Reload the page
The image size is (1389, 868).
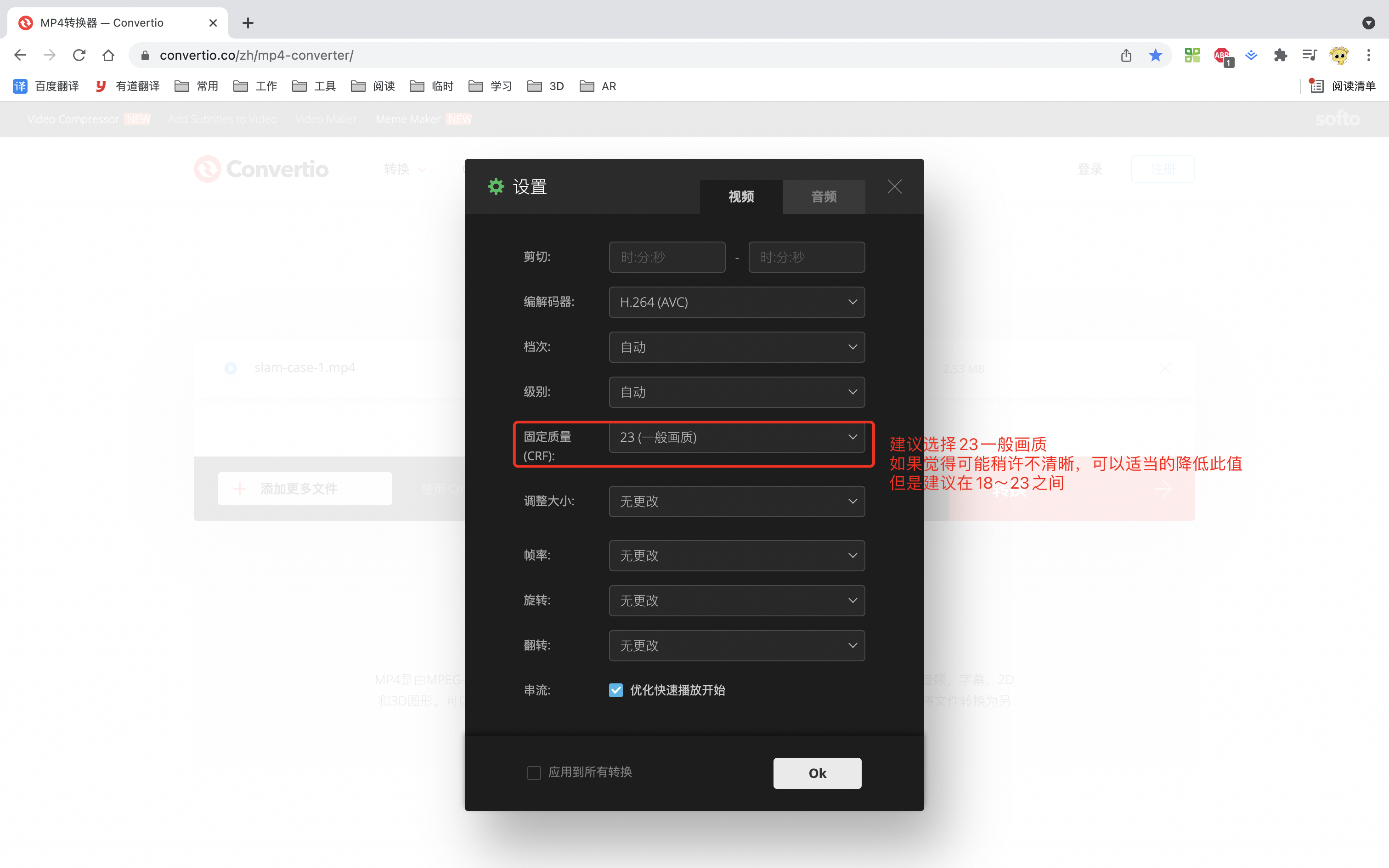pyautogui.click(x=79, y=55)
